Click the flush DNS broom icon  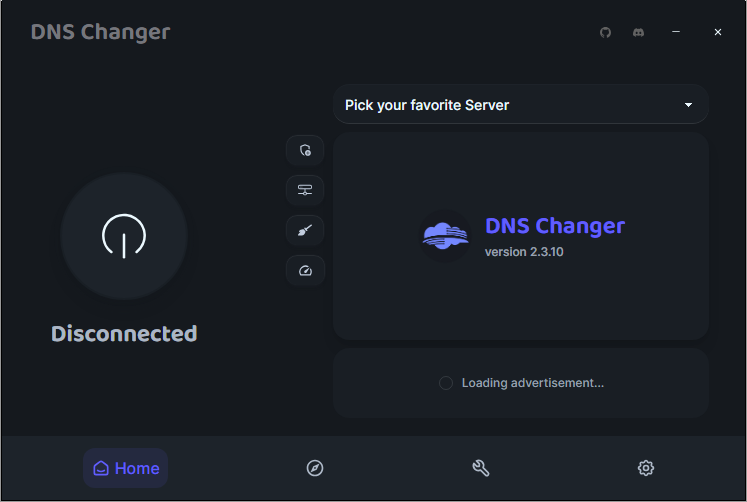(305, 231)
